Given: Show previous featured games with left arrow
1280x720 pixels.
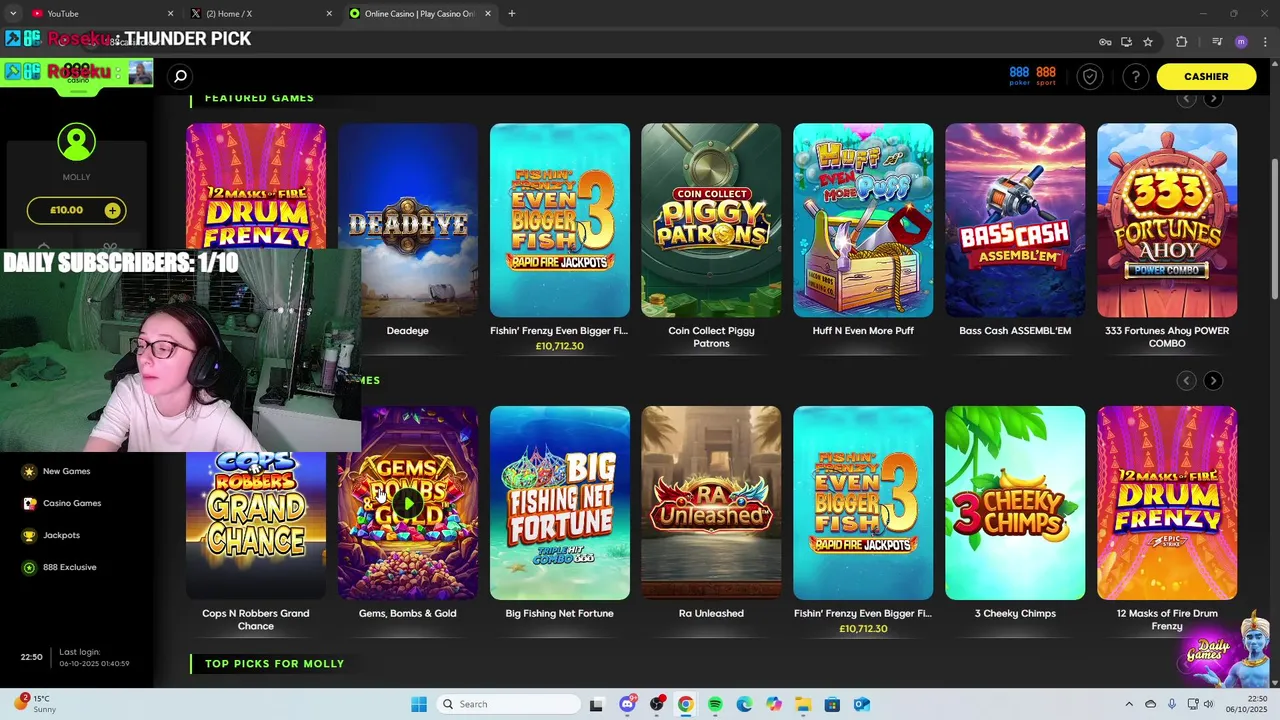Looking at the screenshot, I should coord(1186,98).
